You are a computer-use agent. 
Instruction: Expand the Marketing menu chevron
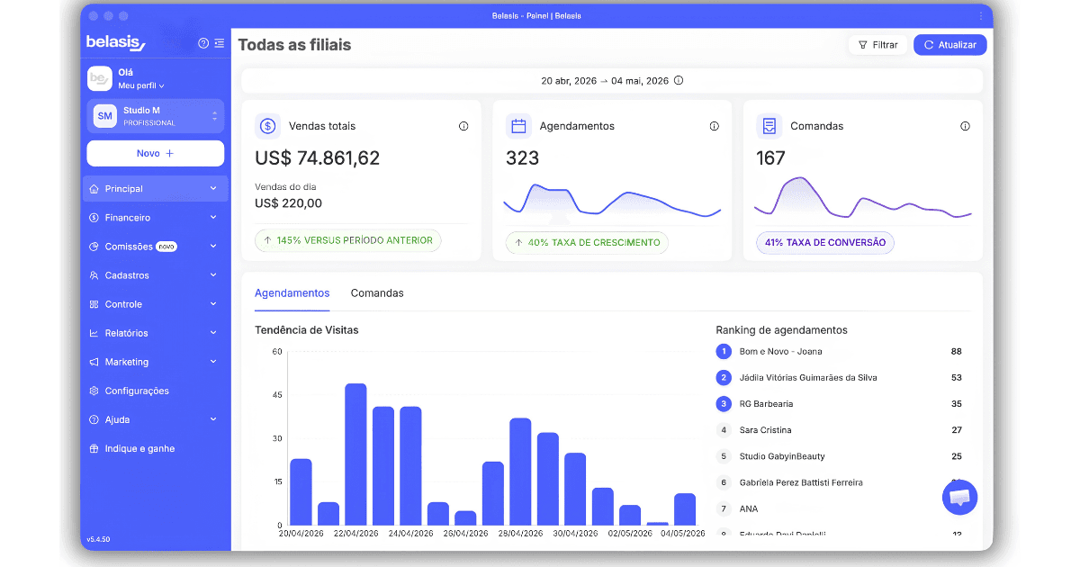click(x=214, y=362)
